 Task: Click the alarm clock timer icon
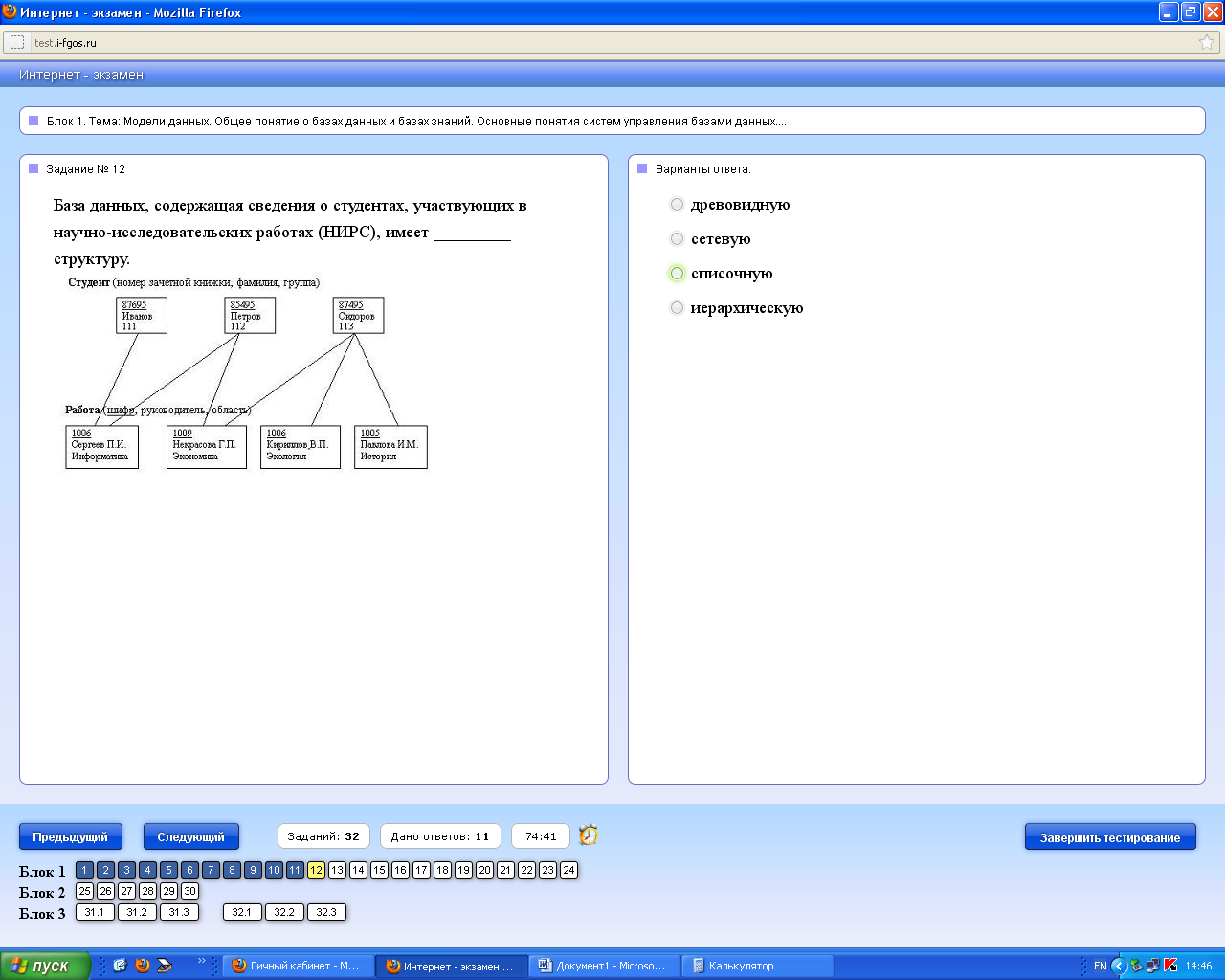click(589, 835)
